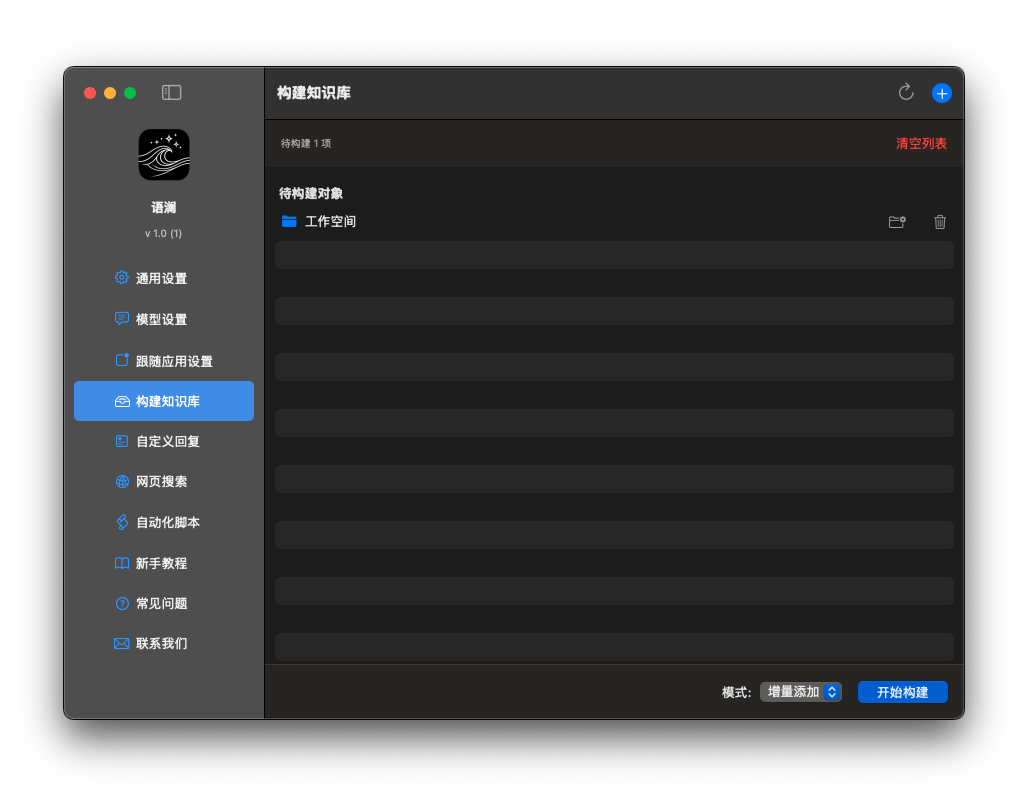Click the 语澜 app logo thumbnail
This screenshot has width=1021, height=788.
click(163, 155)
